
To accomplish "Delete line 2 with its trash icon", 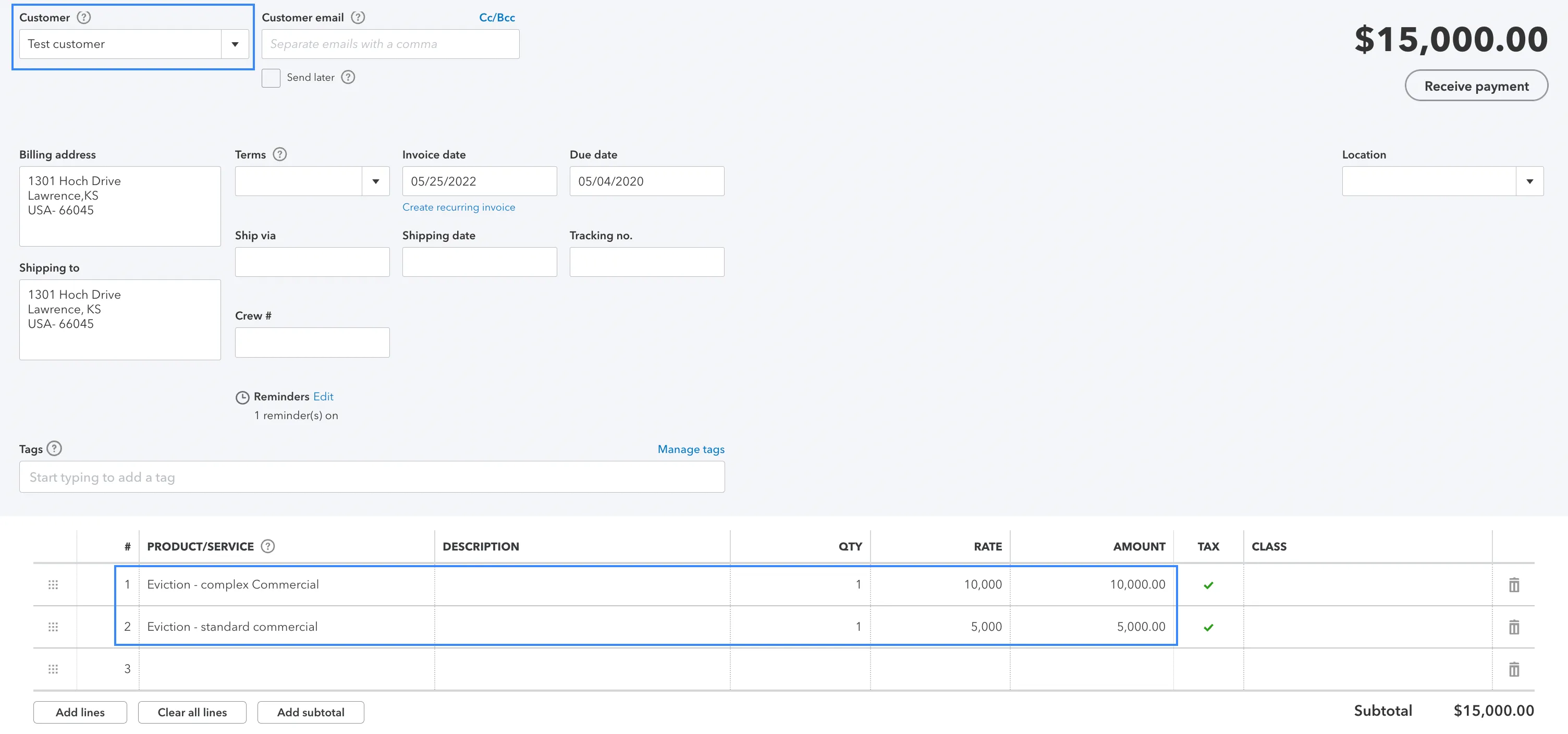I will [1514, 627].
